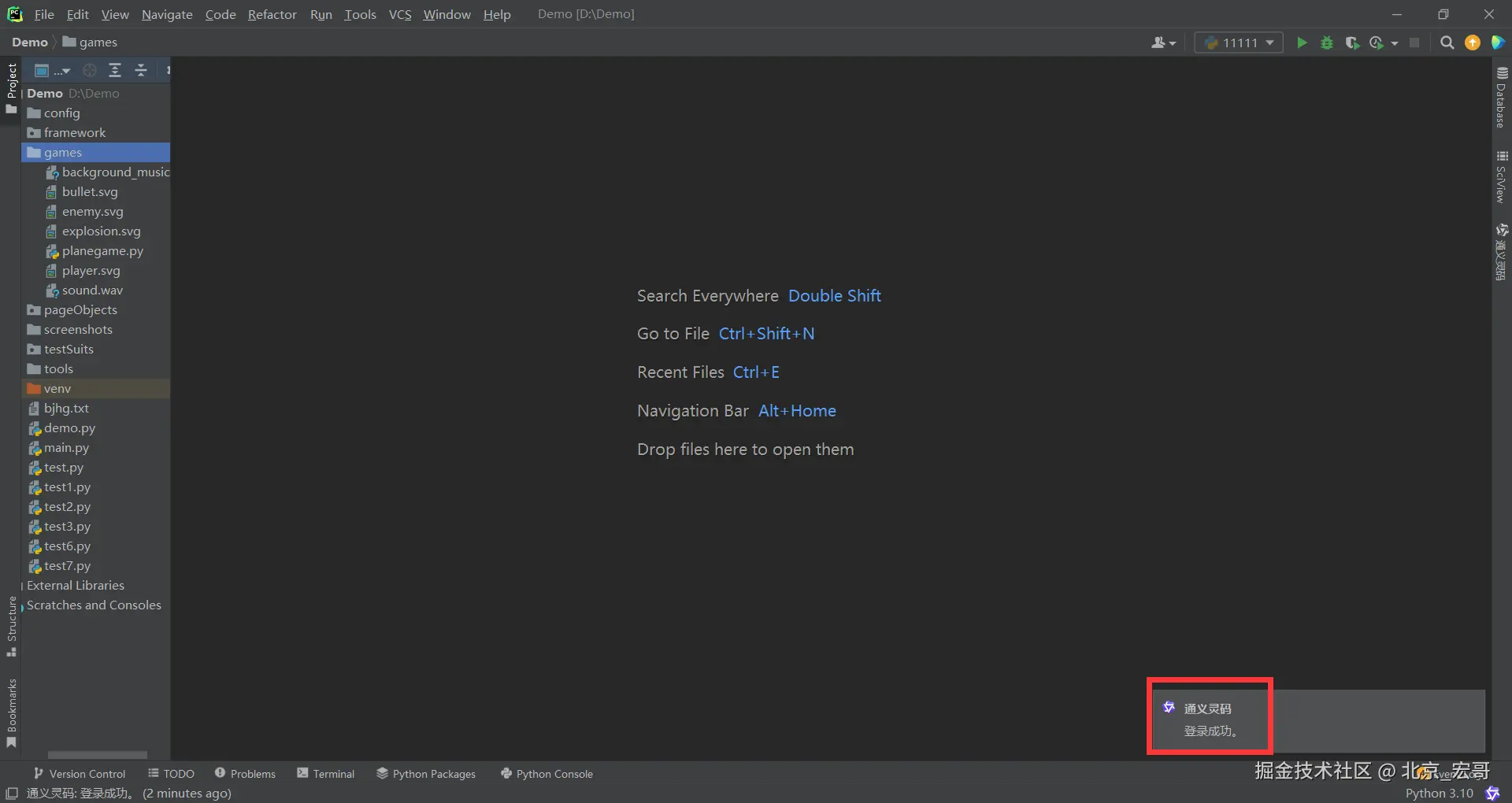Open Search Everywhere magnifier icon
The image size is (1512, 803).
tap(1447, 43)
